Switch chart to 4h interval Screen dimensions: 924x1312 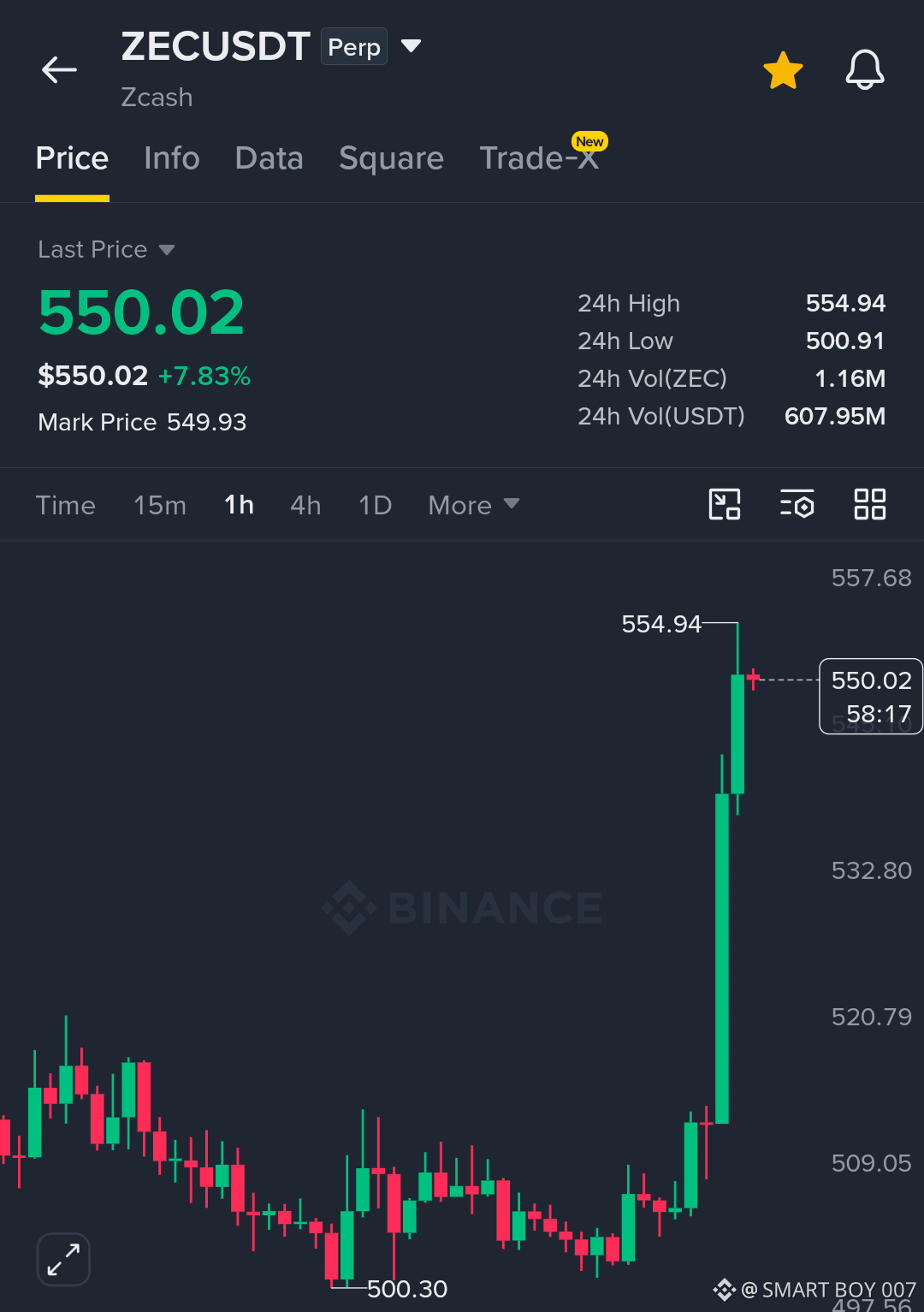pyautogui.click(x=305, y=505)
